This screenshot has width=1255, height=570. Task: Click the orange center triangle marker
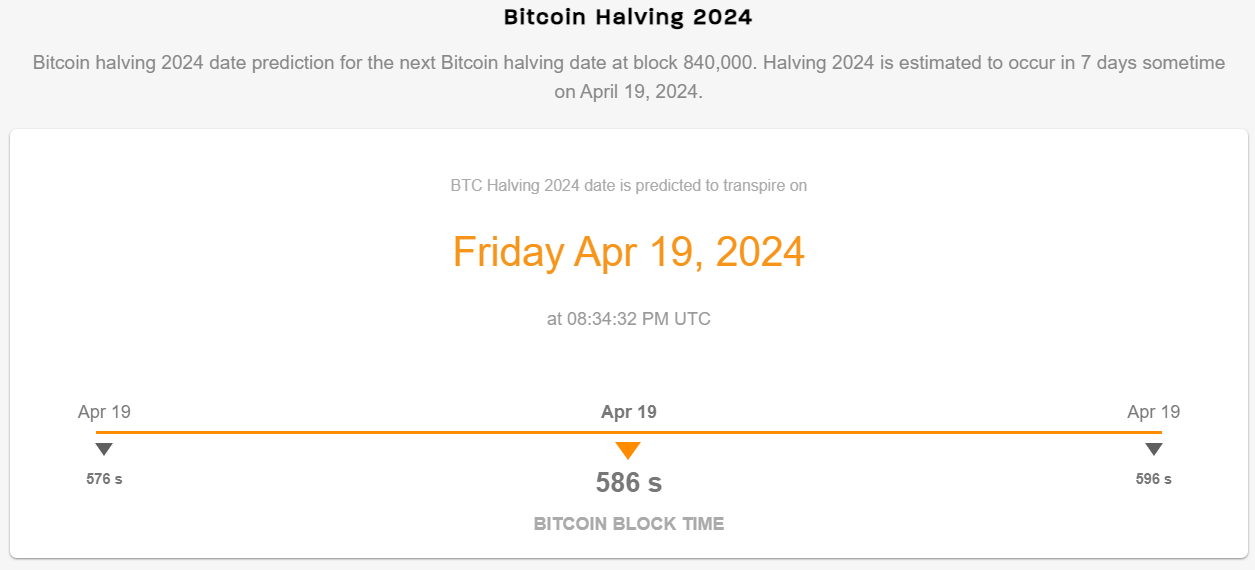[x=628, y=450]
